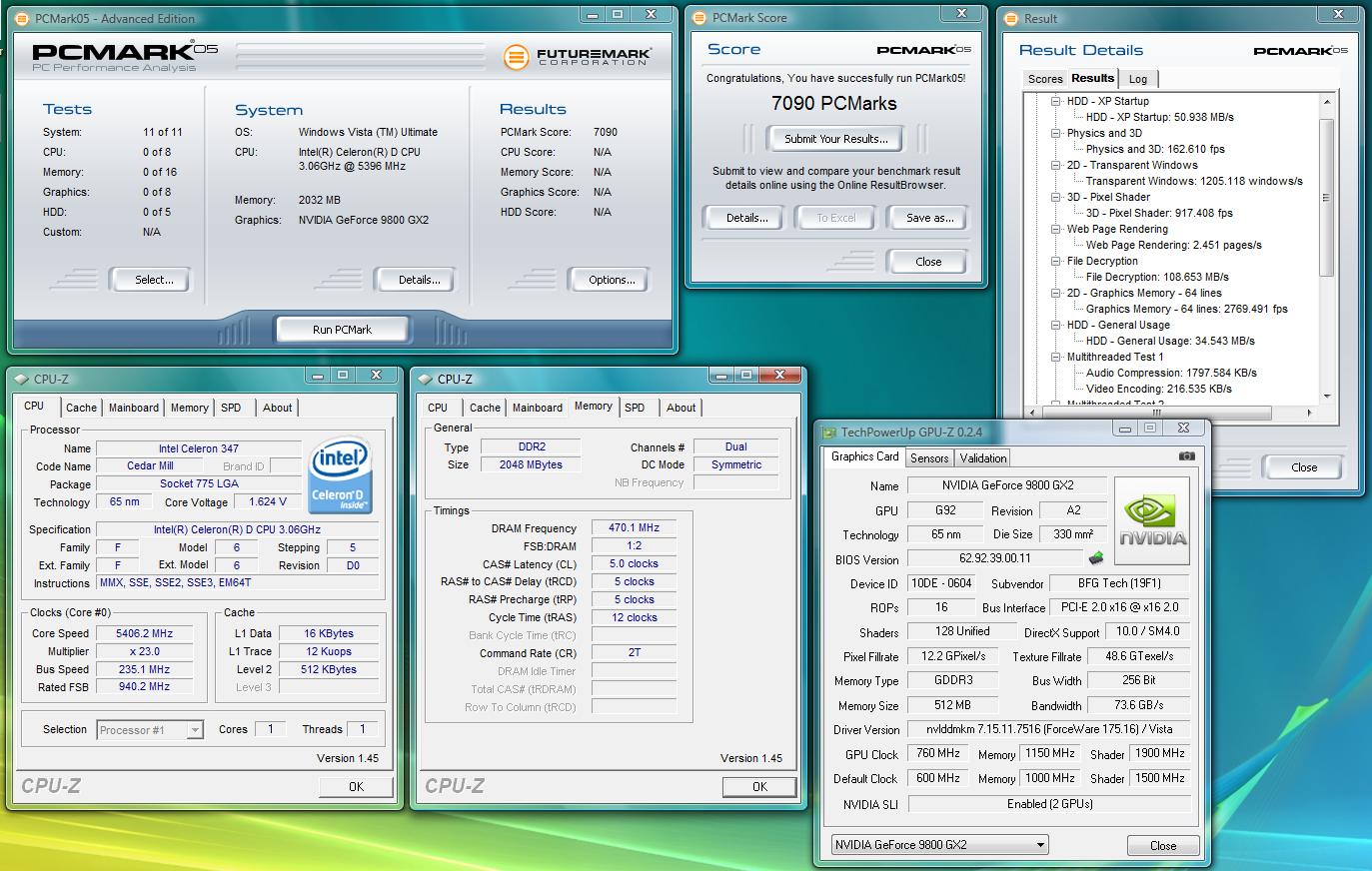Collapse the HDD - XP Startup tree node
This screenshot has width=1372, height=871.
click(x=1056, y=101)
